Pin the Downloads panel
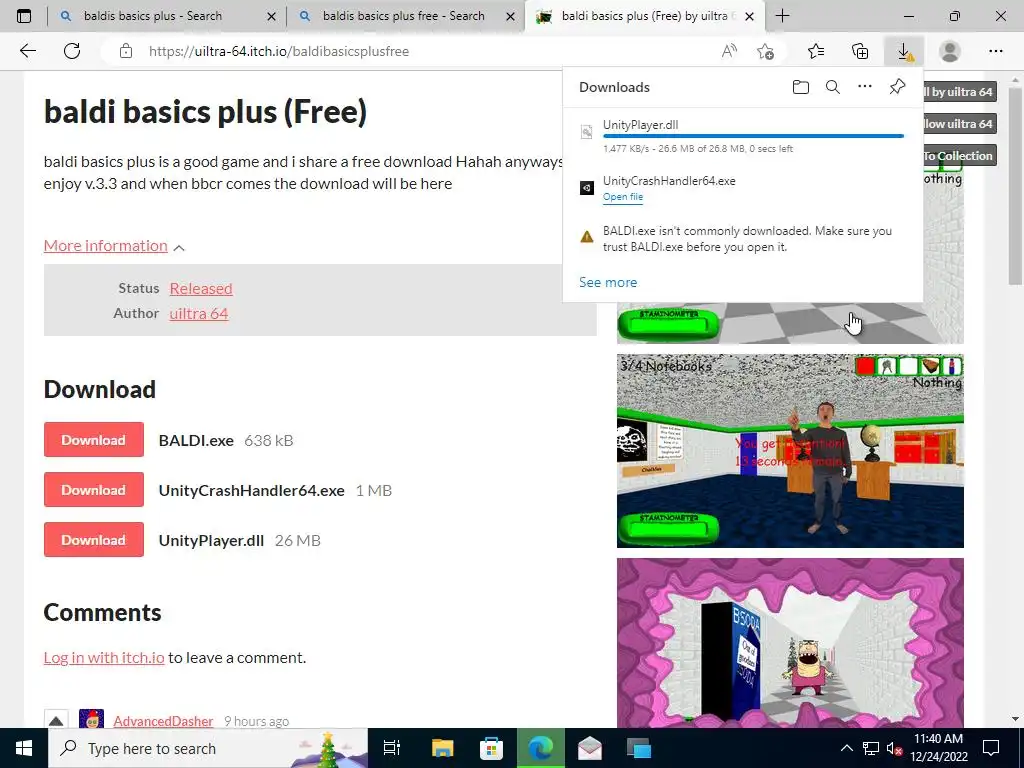The image size is (1024, 768). (x=897, y=87)
